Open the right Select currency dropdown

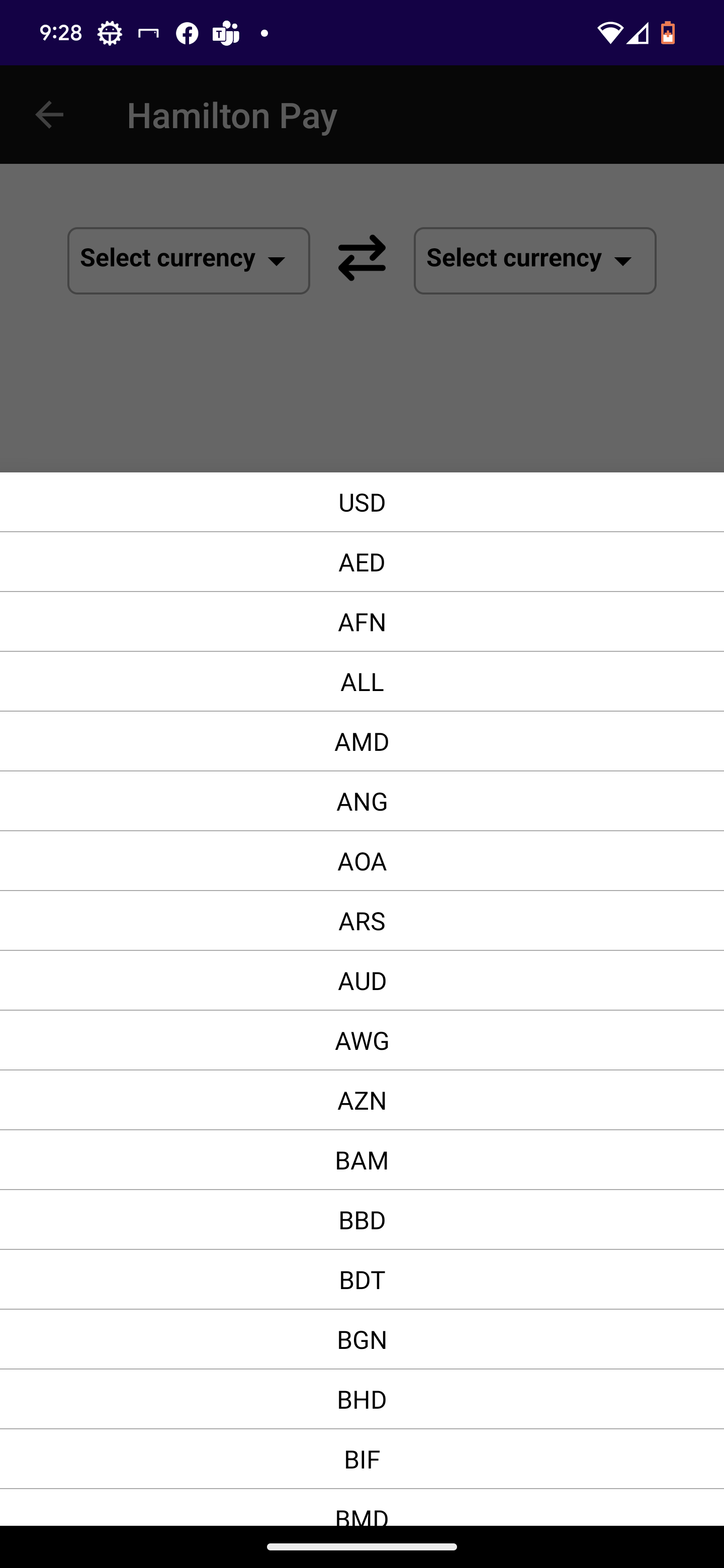click(534, 260)
